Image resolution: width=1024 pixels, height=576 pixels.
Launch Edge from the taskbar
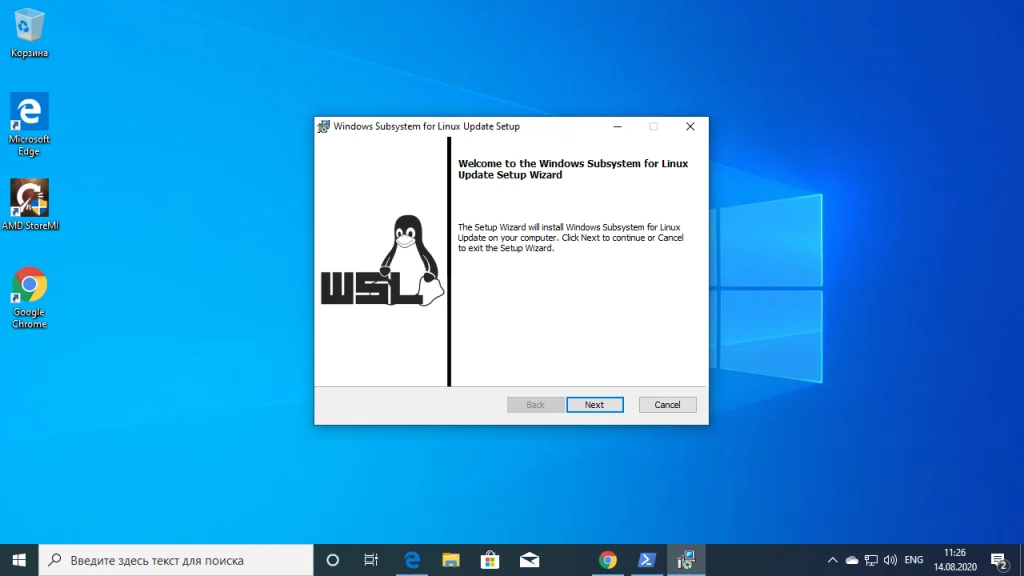411,560
